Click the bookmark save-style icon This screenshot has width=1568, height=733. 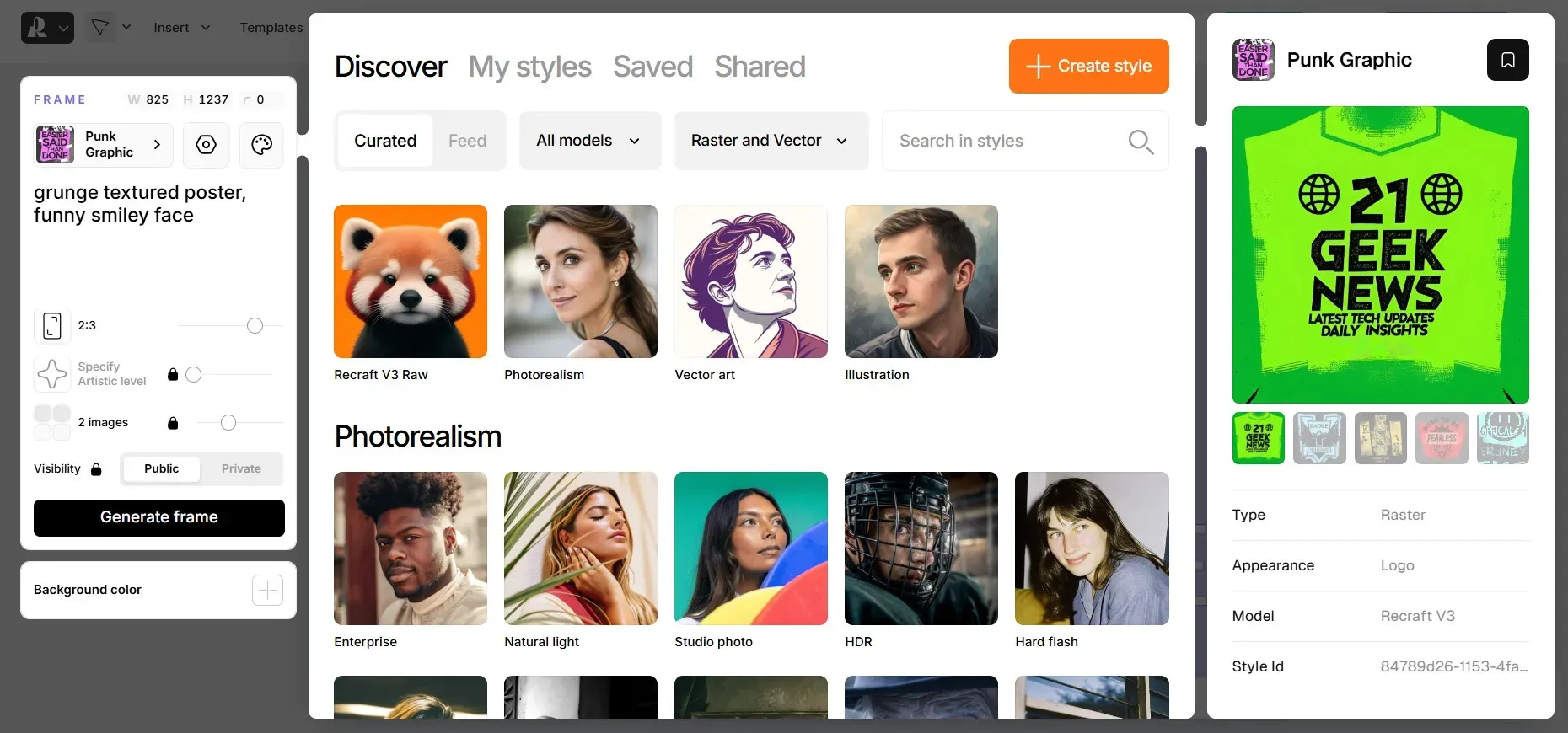pos(1507,60)
